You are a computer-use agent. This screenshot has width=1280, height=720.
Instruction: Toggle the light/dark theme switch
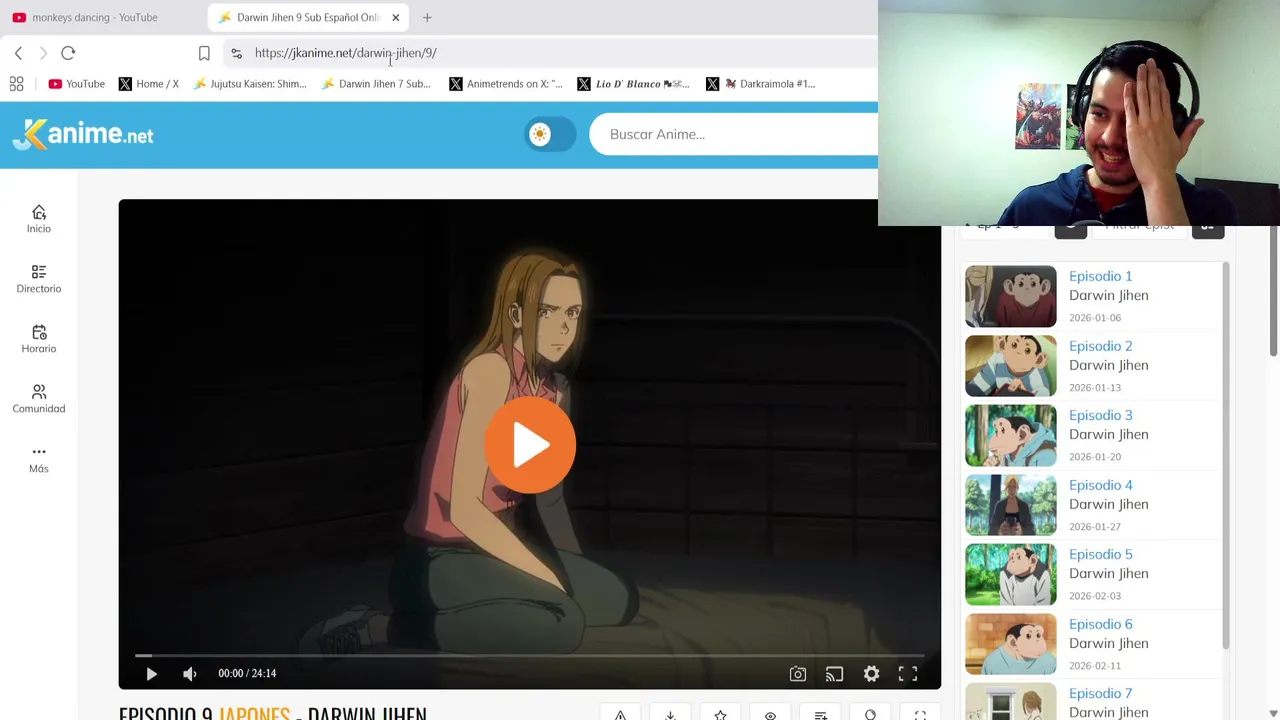point(550,134)
